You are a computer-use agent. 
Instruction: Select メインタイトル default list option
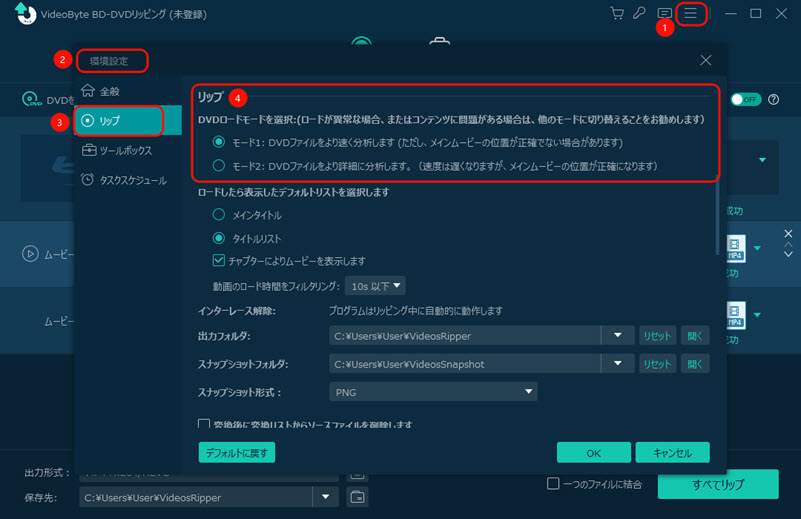tap(219, 215)
